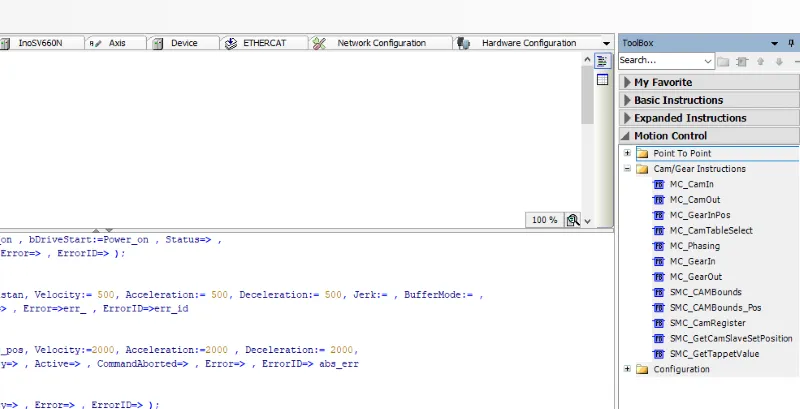Select the MC_GearIn function block
The width and height of the screenshot is (800, 409).
point(691,261)
